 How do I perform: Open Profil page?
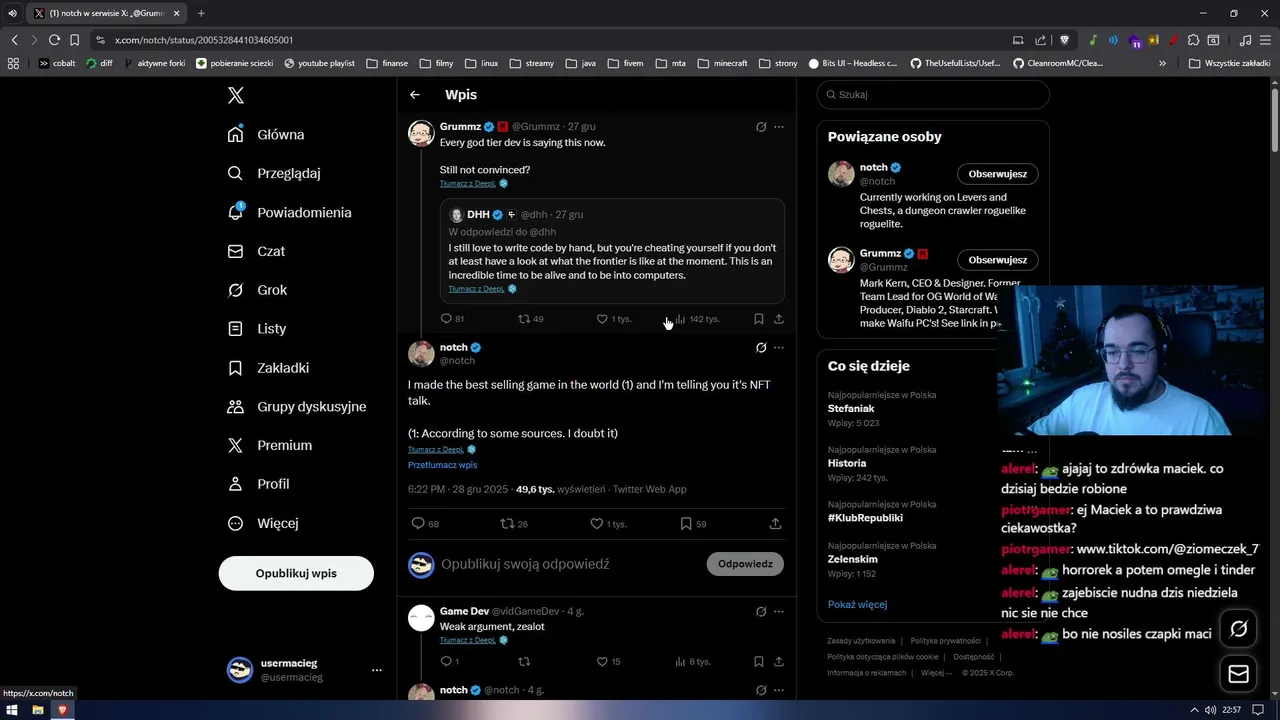pyautogui.click(x=259, y=484)
